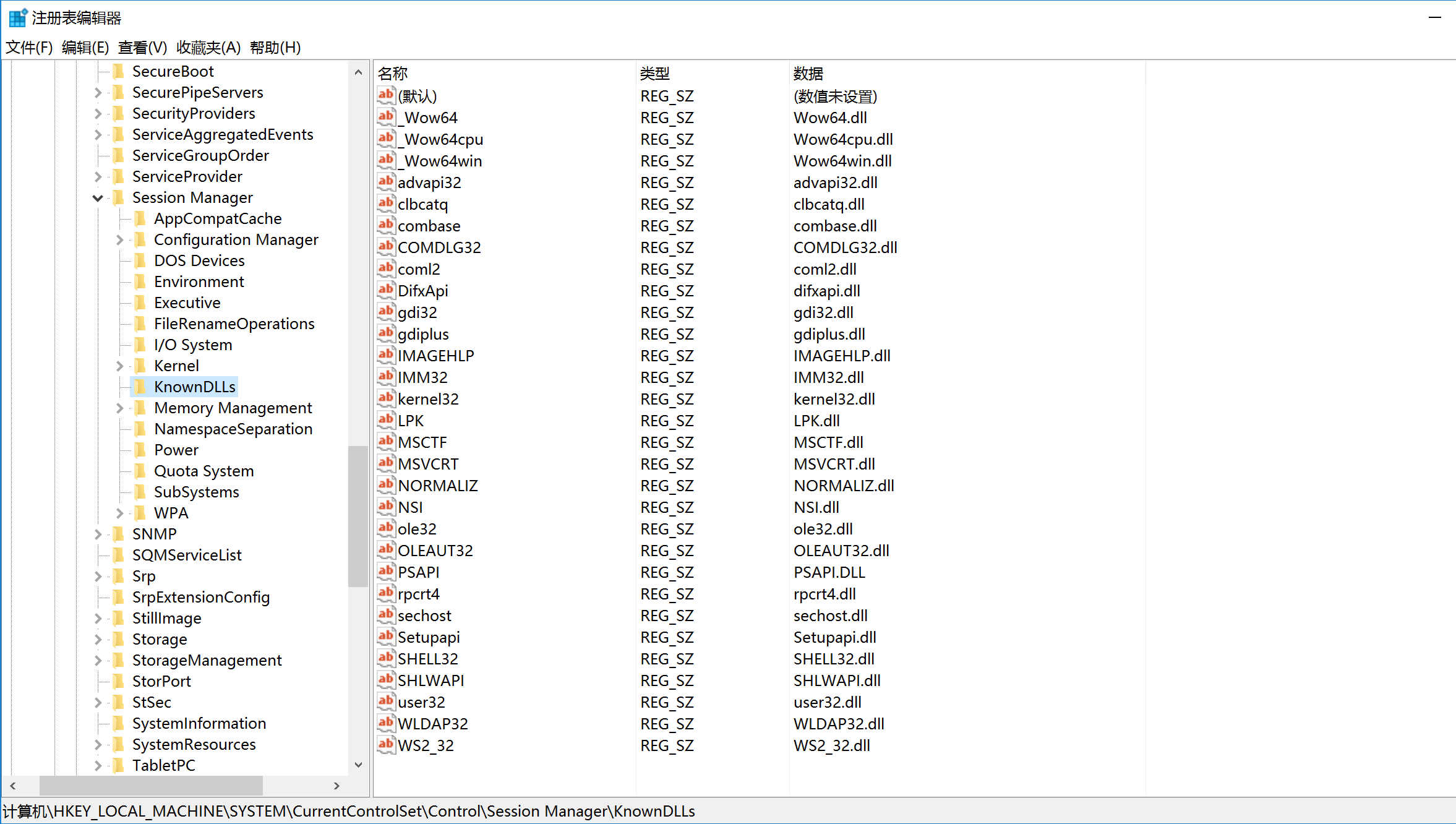Click the tree's horizontal scrollbar thumb
This screenshot has height=824, width=1456.
click(x=151, y=786)
